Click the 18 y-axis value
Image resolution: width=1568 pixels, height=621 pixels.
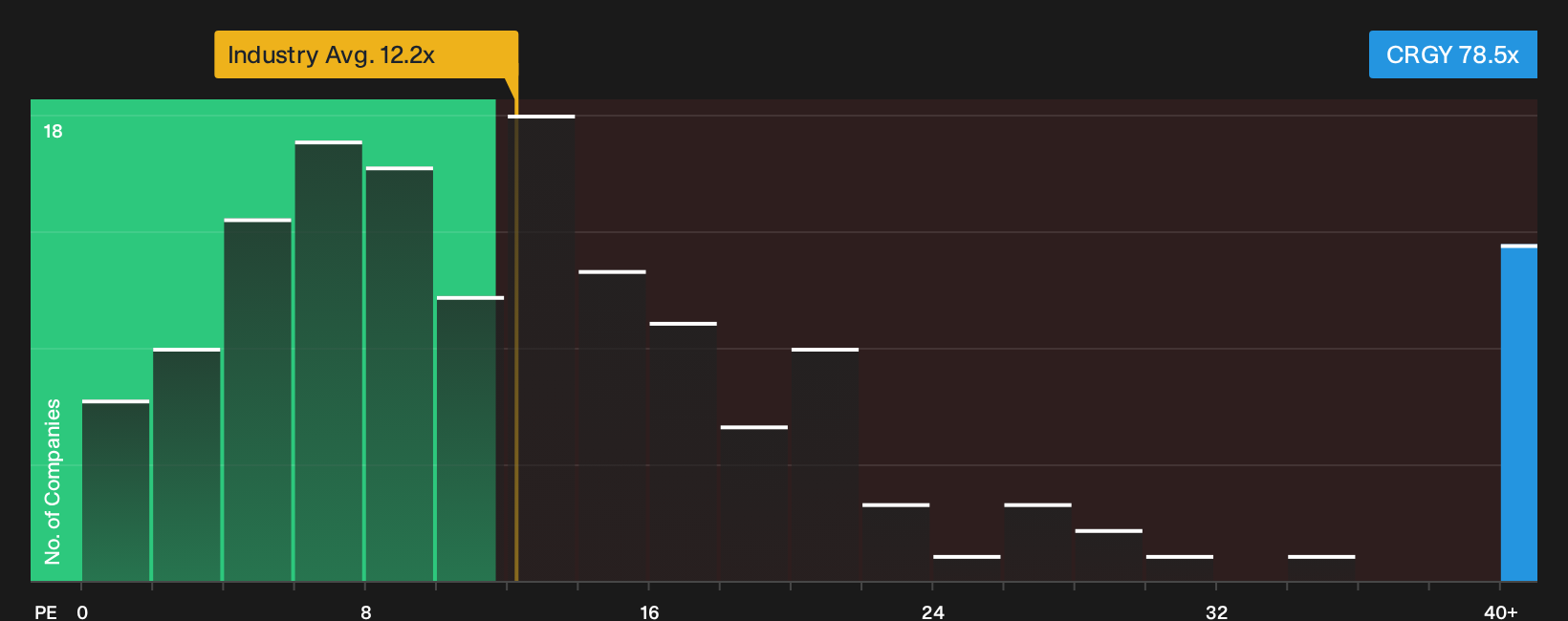click(53, 131)
